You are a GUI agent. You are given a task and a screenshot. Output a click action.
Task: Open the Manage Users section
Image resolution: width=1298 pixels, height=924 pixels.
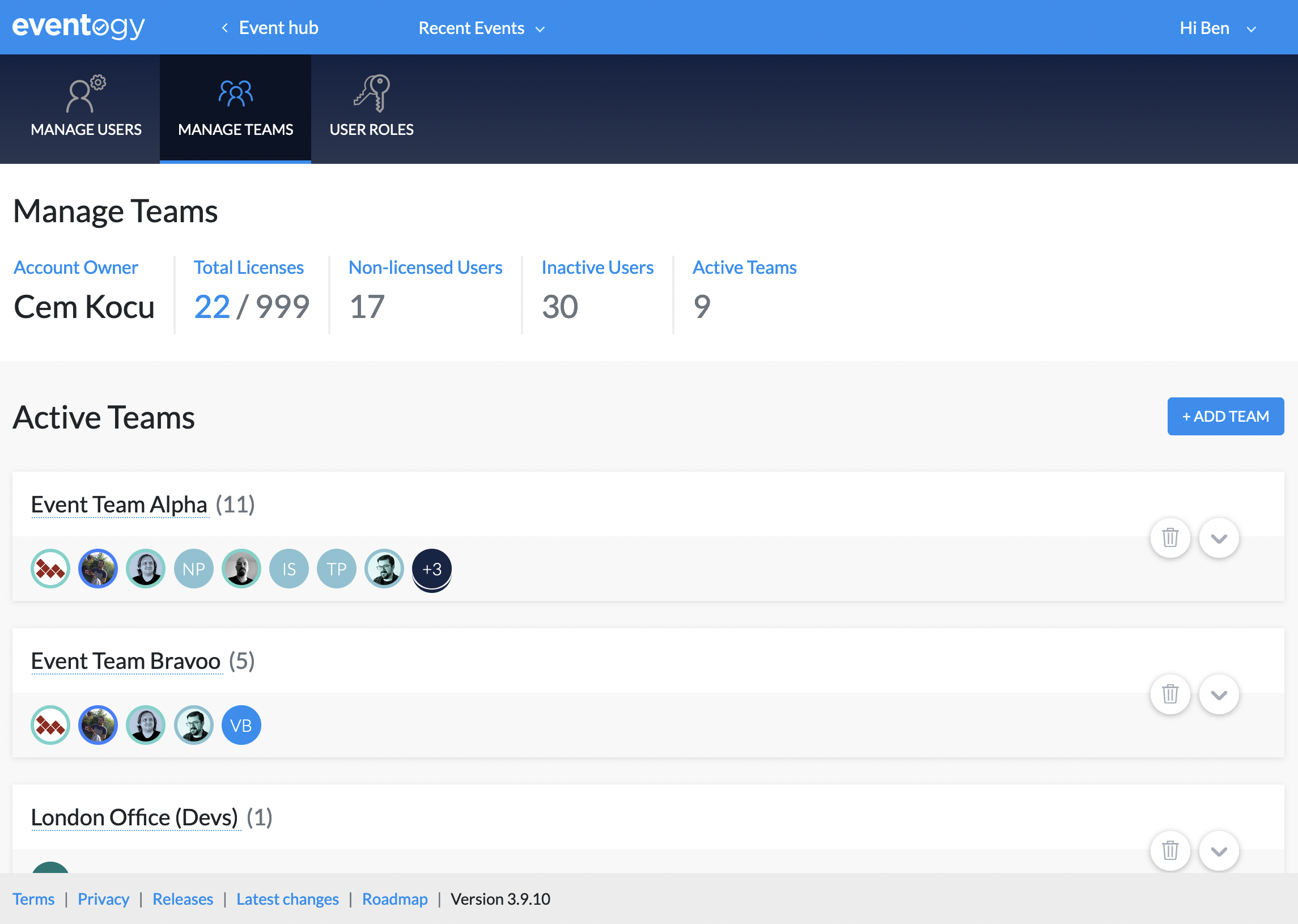tap(86, 108)
